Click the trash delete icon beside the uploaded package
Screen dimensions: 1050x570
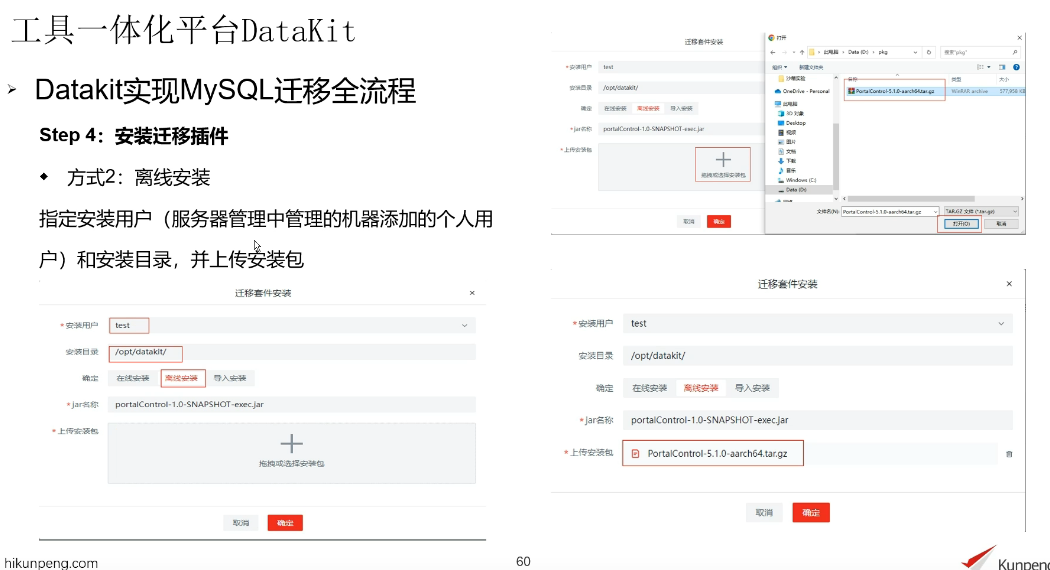click(1009, 454)
